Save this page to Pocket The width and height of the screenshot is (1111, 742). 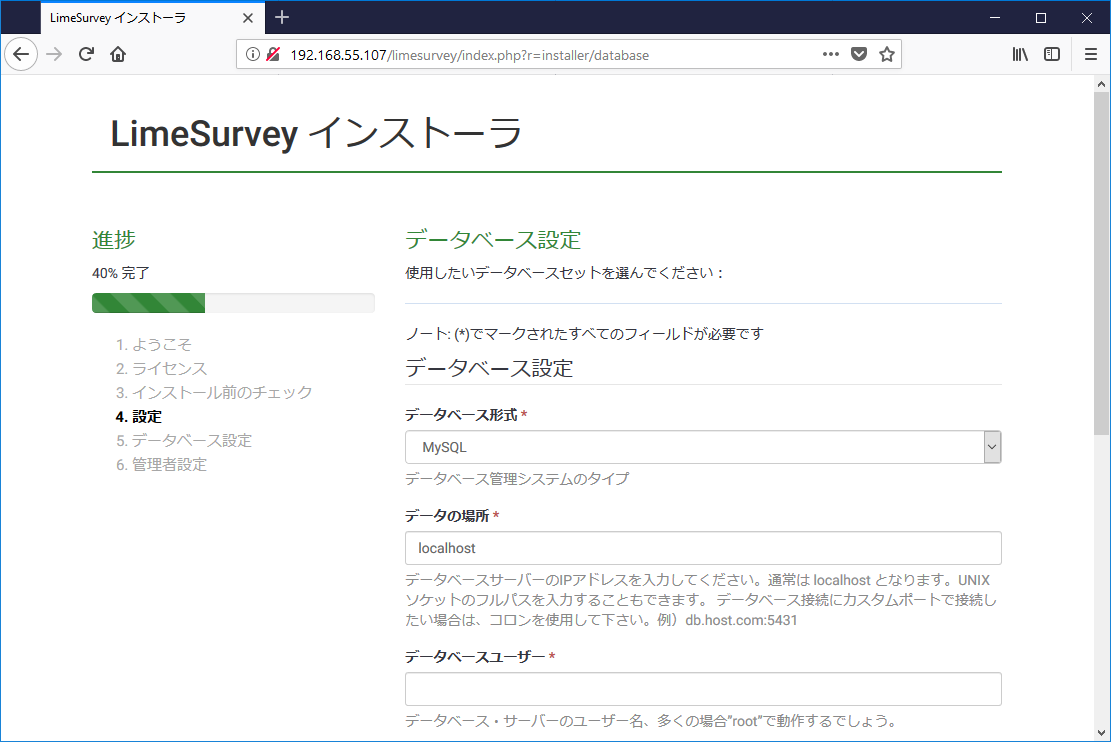point(859,54)
